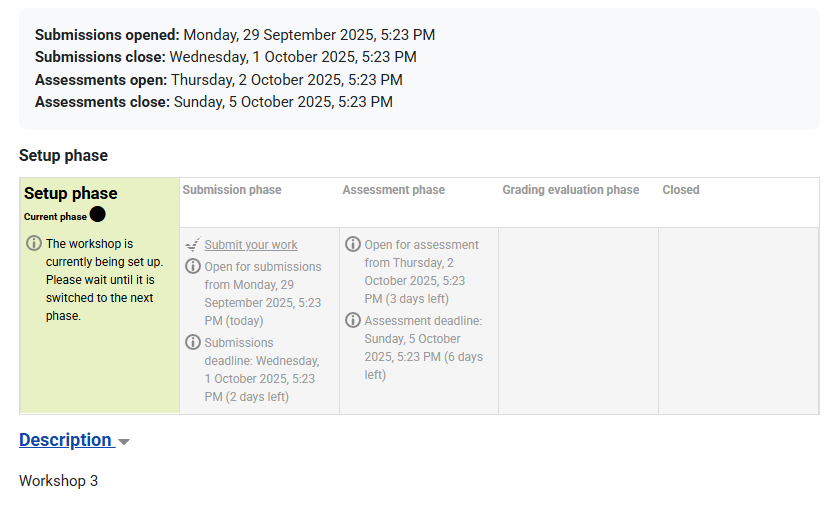
Task: Click the info icon beside Submissions deadline
Action: (193, 342)
